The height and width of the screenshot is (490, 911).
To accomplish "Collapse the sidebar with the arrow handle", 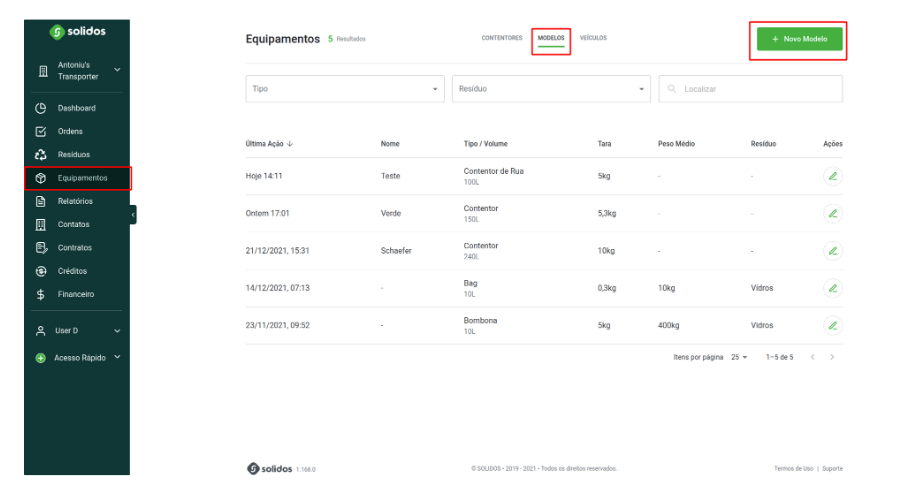I will 133,214.
